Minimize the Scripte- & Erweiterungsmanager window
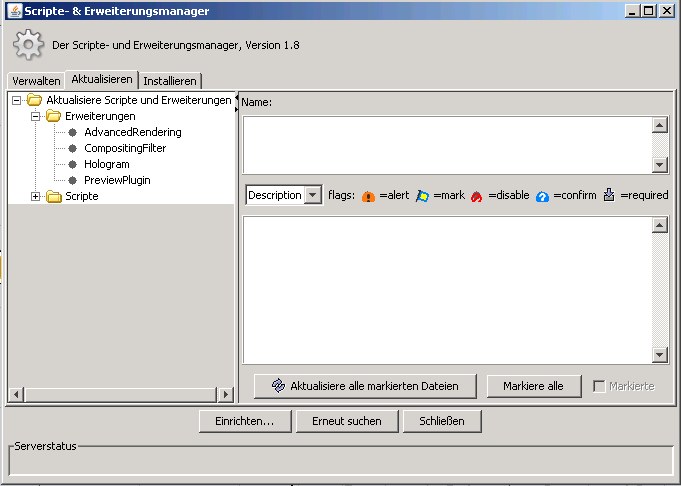The image size is (681, 486). [x=632, y=10]
